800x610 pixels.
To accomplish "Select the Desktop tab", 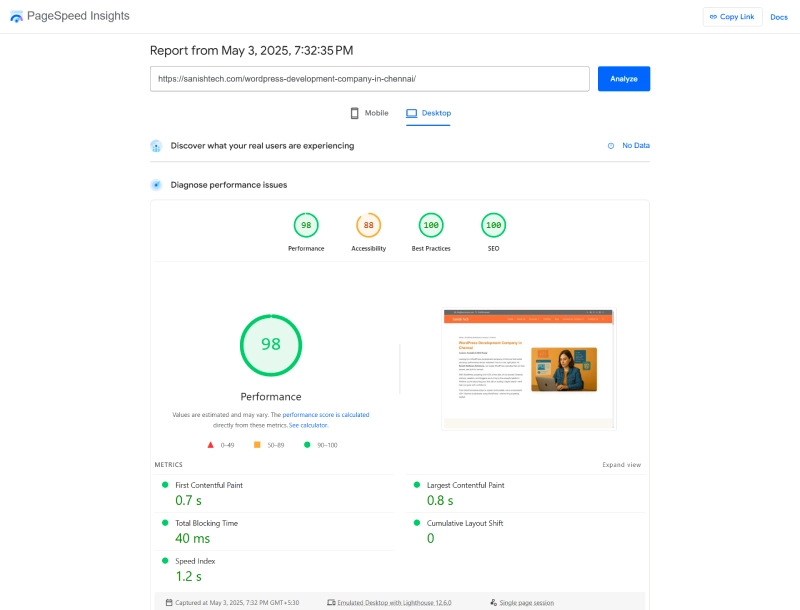I will pos(428,113).
